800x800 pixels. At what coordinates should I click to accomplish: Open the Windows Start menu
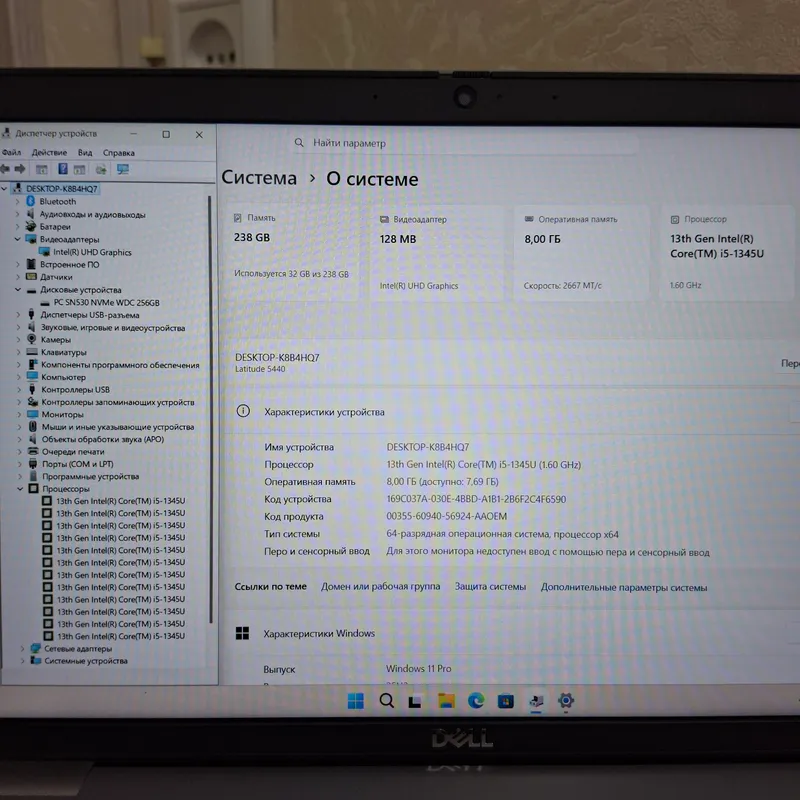(356, 701)
